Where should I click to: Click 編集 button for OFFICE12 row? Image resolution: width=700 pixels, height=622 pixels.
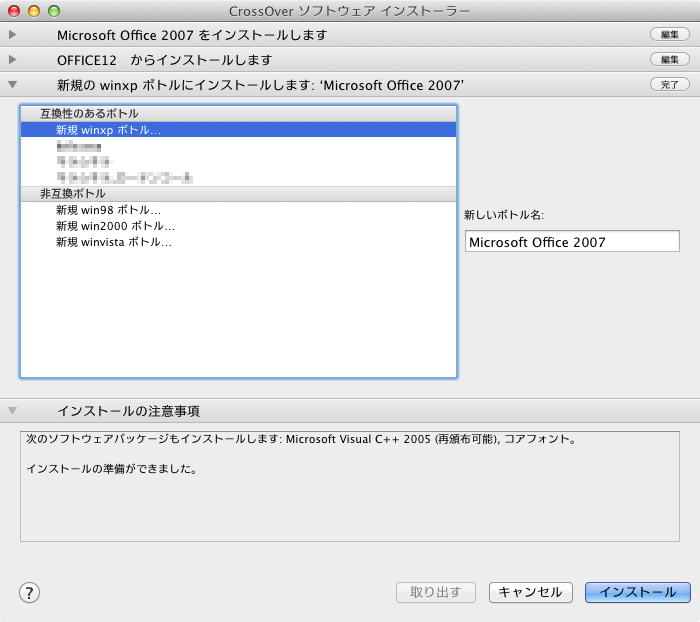tap(670, 59)
